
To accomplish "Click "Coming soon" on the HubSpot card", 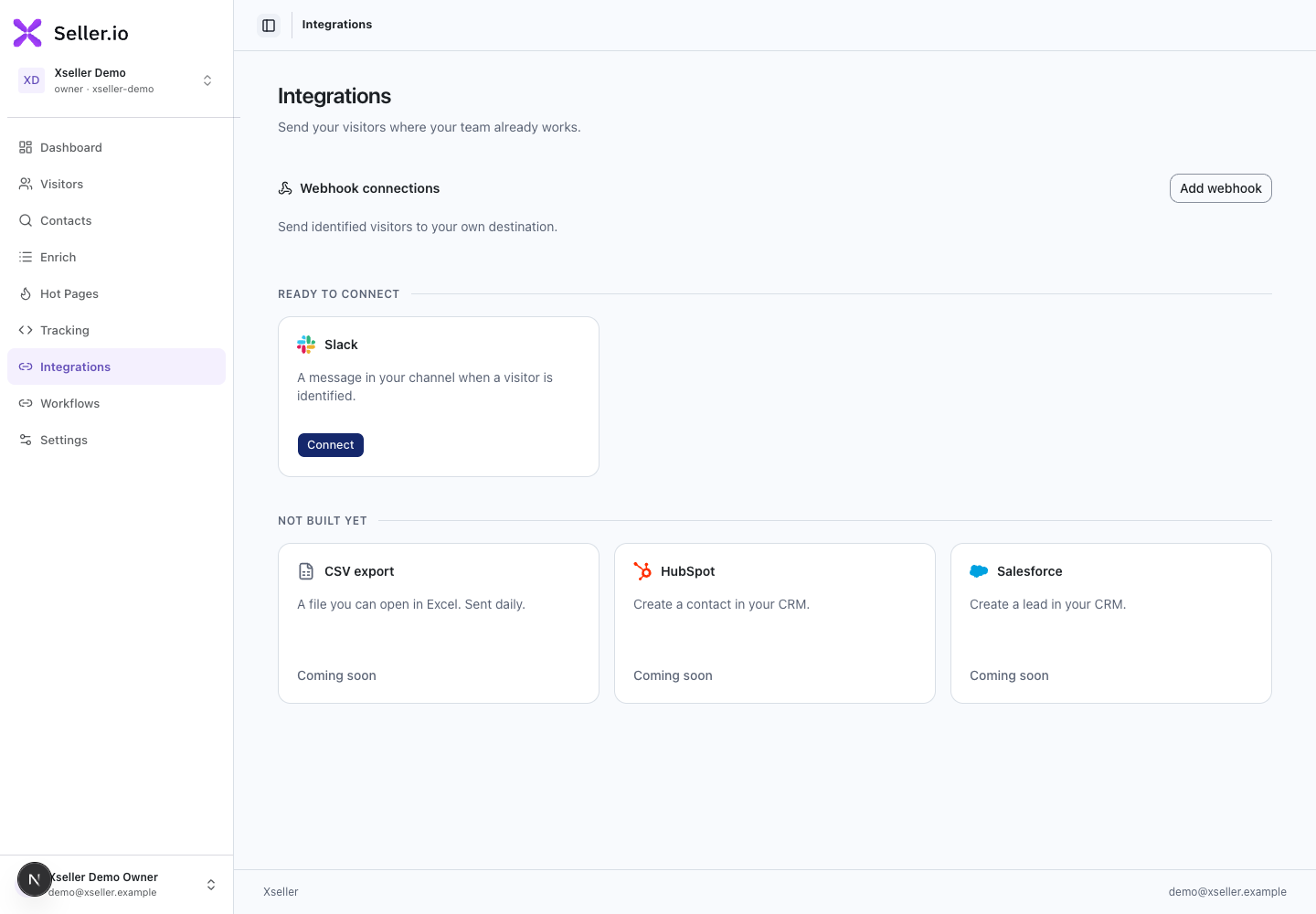I will [x=673, y=675].
